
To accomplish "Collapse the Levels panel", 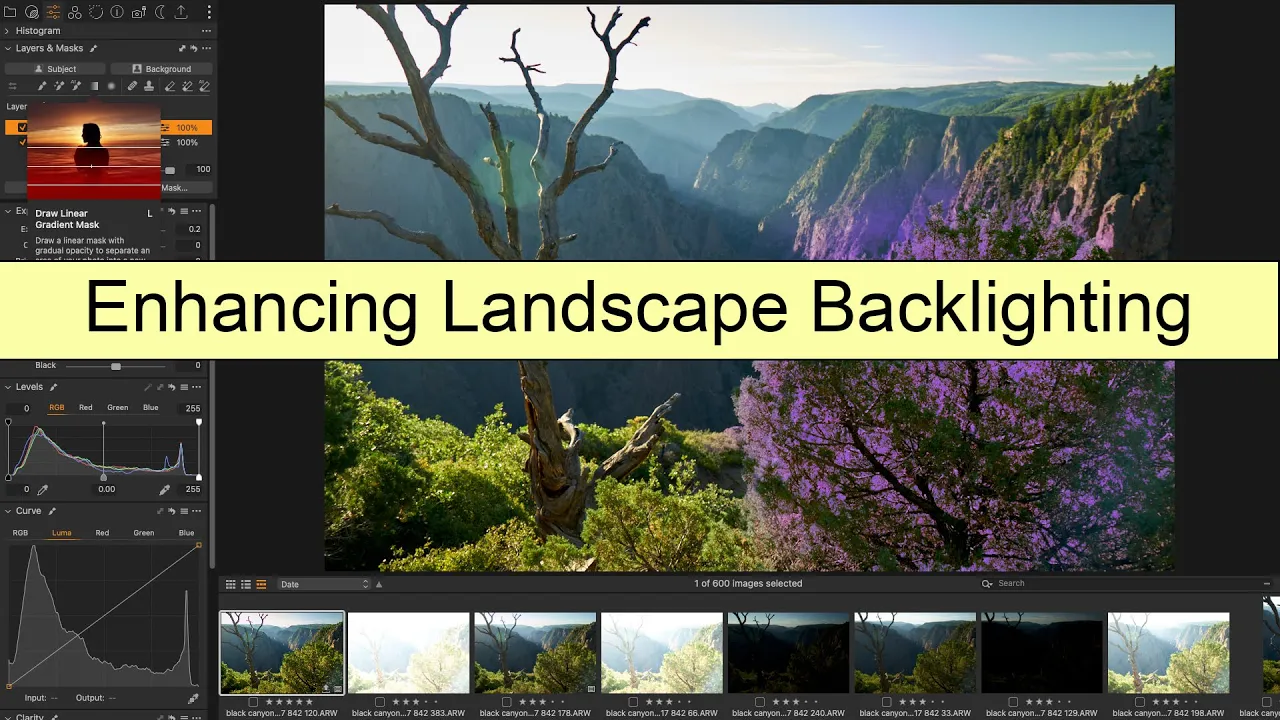I will coord(7,387).
